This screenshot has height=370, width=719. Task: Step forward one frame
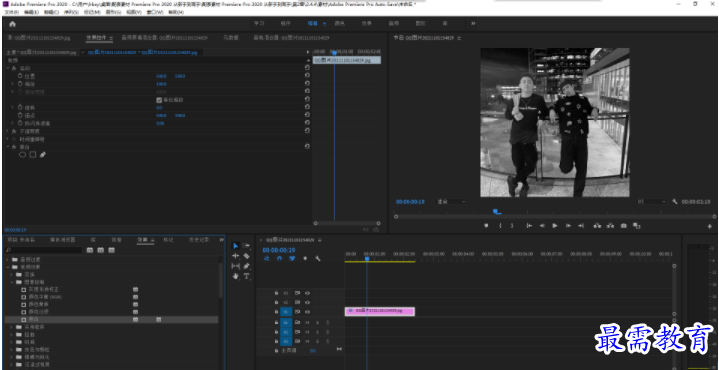pyautogui.click(x=568, y=226)
